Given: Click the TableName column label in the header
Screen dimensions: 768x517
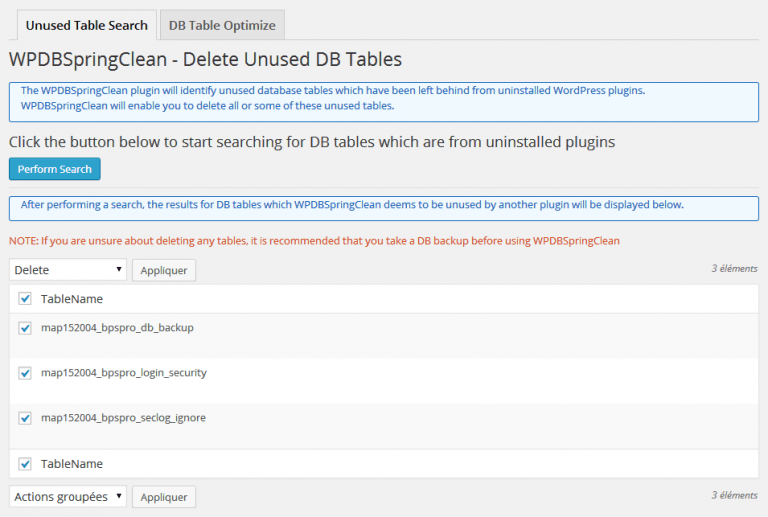Looking at the screenshot, I should click(71, 299).
